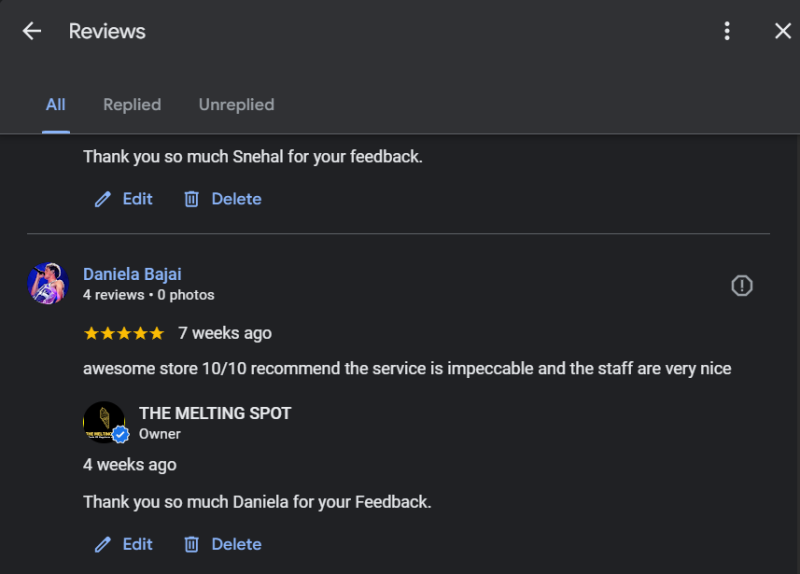The height and width of the screenshot is (574, 800).
Task: Open the three-dot more options menu
Action: [727, 31]
